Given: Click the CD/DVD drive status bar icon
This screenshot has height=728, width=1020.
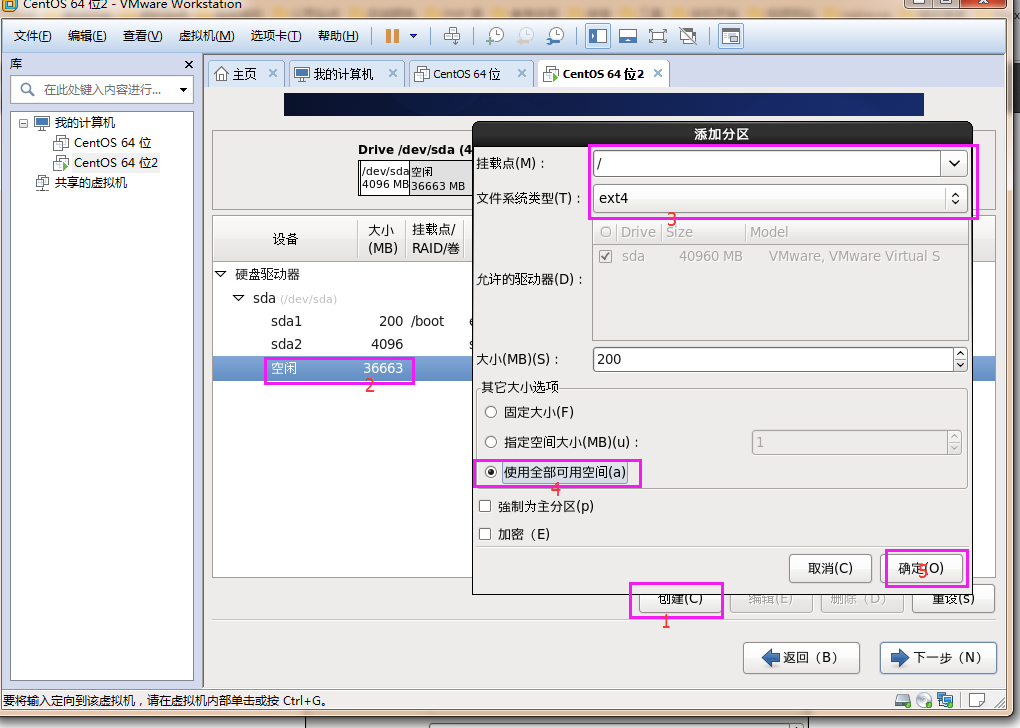Looking at the screenshot, I should (923, 700).
